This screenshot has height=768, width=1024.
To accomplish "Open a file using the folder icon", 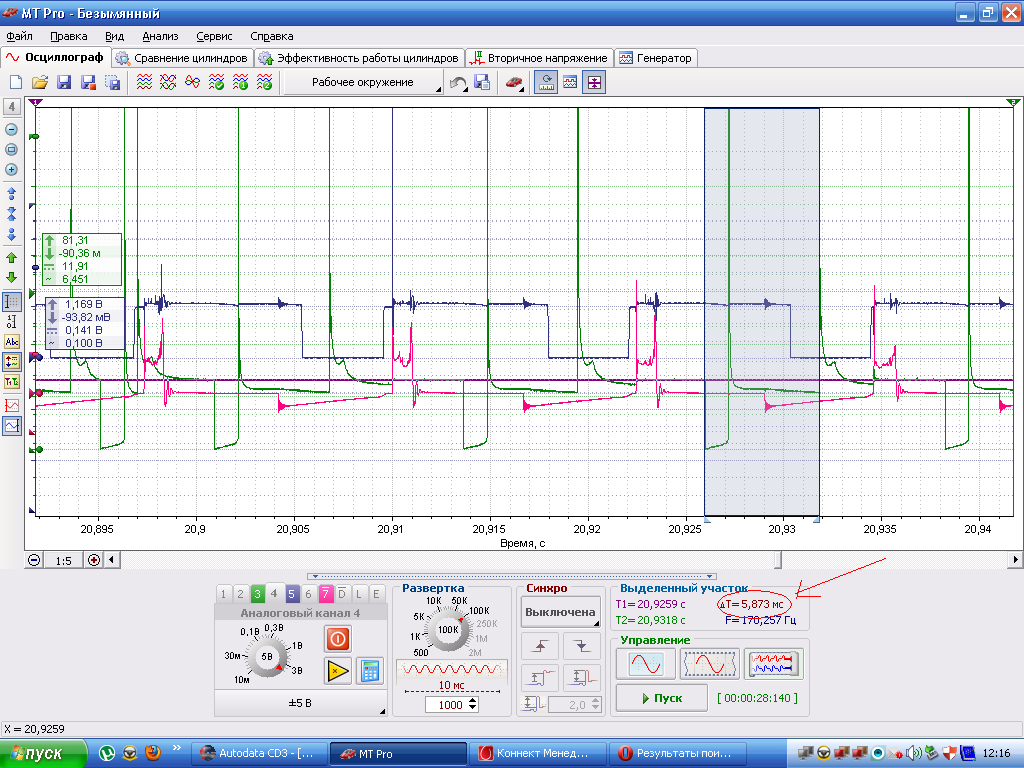I will coord(40,82).
